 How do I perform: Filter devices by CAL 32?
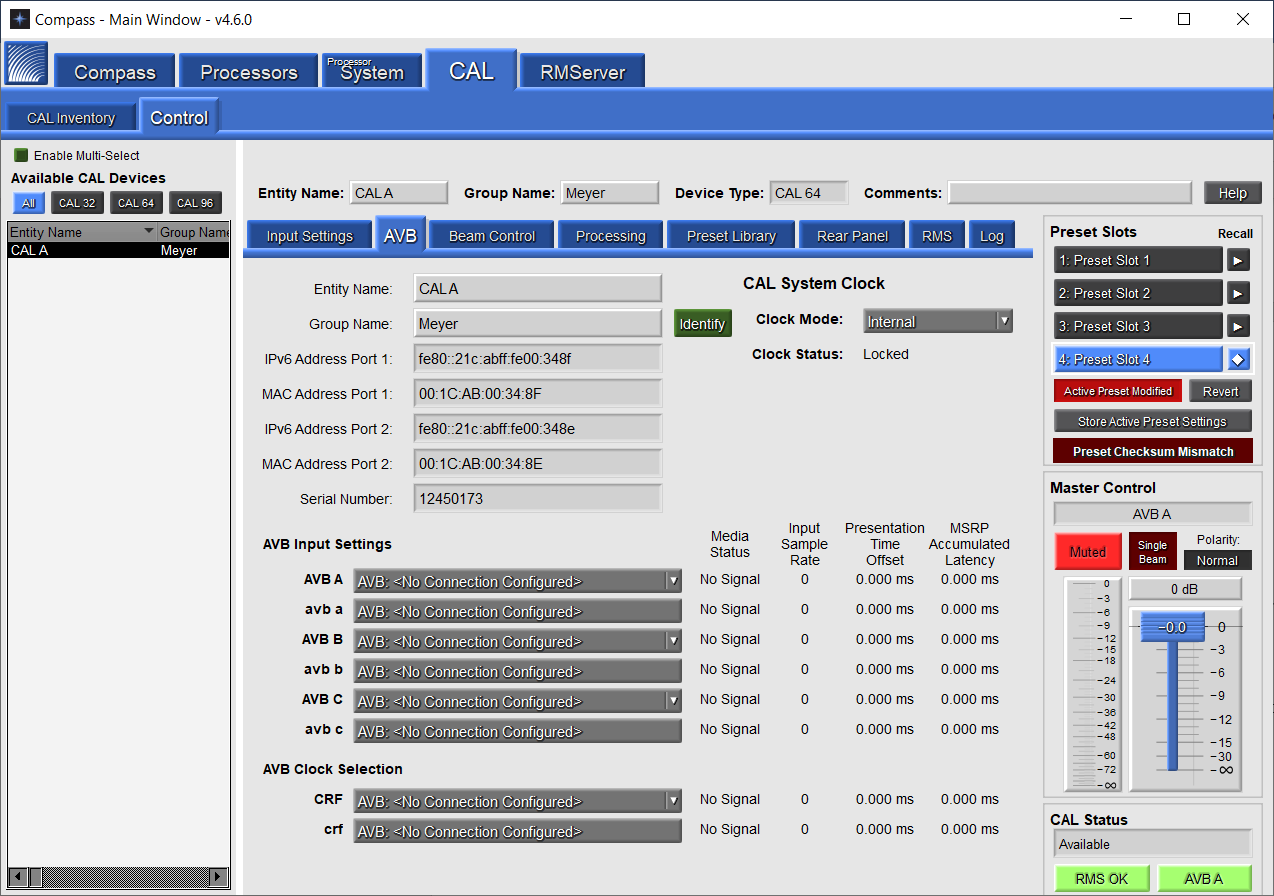click(77, 203)
